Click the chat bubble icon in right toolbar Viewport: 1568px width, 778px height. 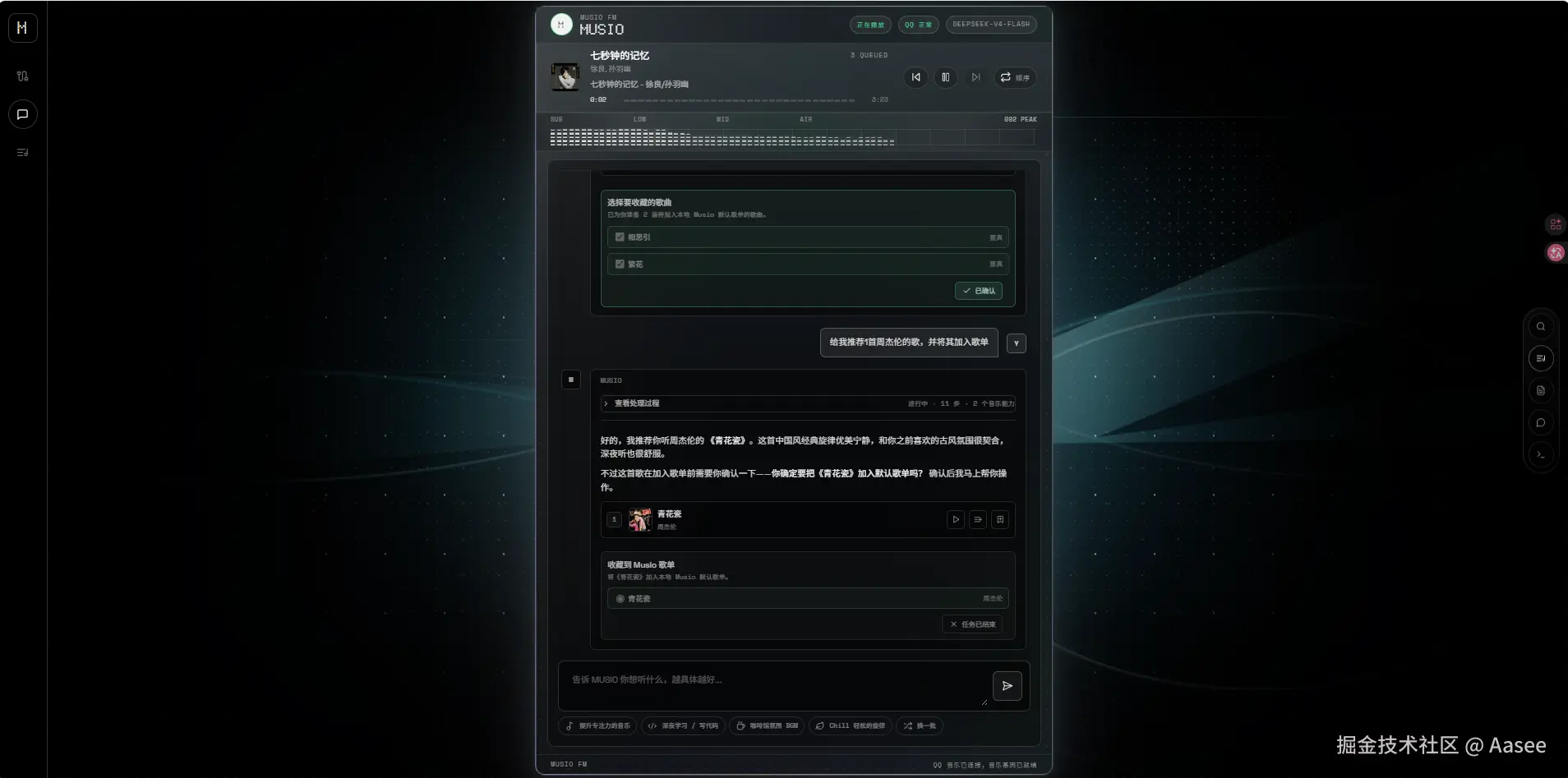(1541, 423)
